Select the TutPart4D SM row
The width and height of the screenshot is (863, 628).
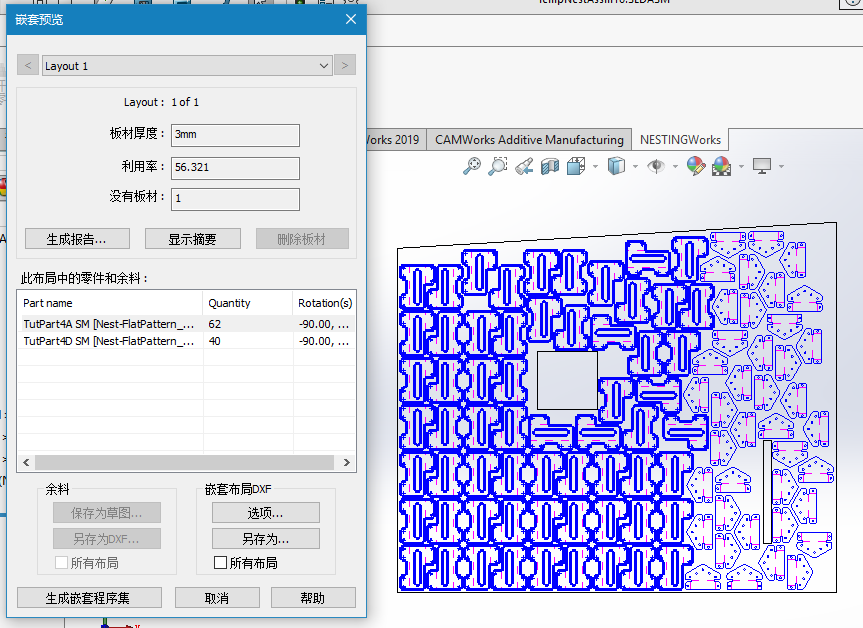click(187, 341)
